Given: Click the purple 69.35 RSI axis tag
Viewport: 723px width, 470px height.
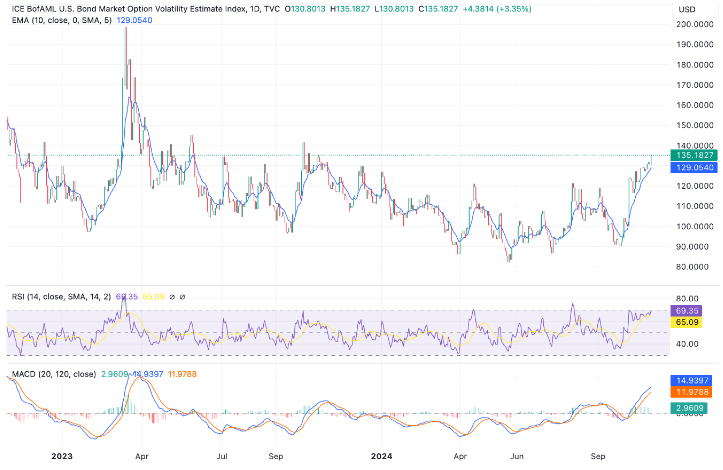Looking at the screenshot, I should click(x=686, y=311).
